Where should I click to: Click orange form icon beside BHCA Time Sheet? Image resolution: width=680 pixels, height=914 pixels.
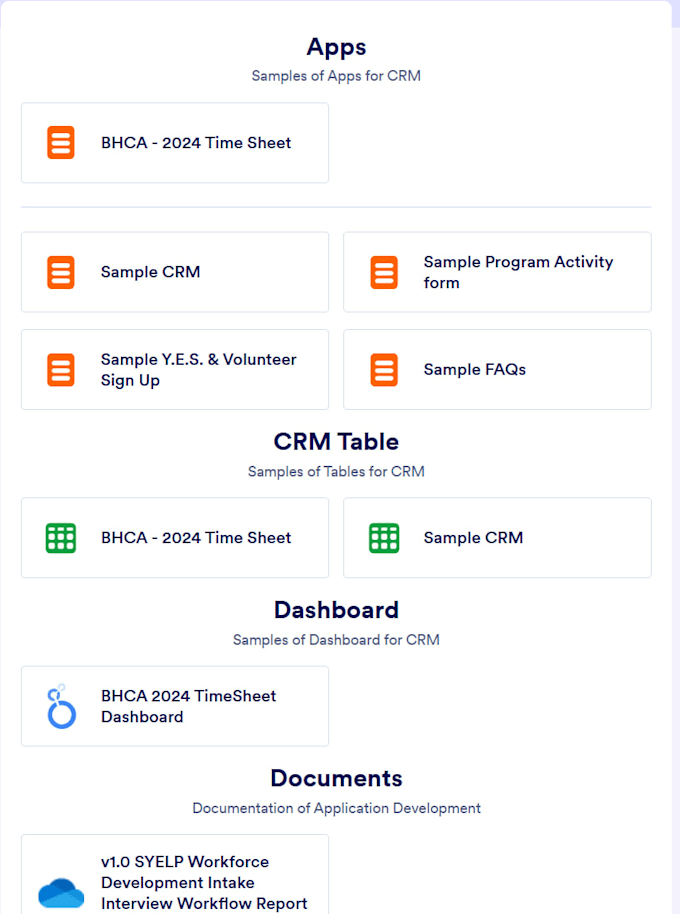click(x=61, y=143)
